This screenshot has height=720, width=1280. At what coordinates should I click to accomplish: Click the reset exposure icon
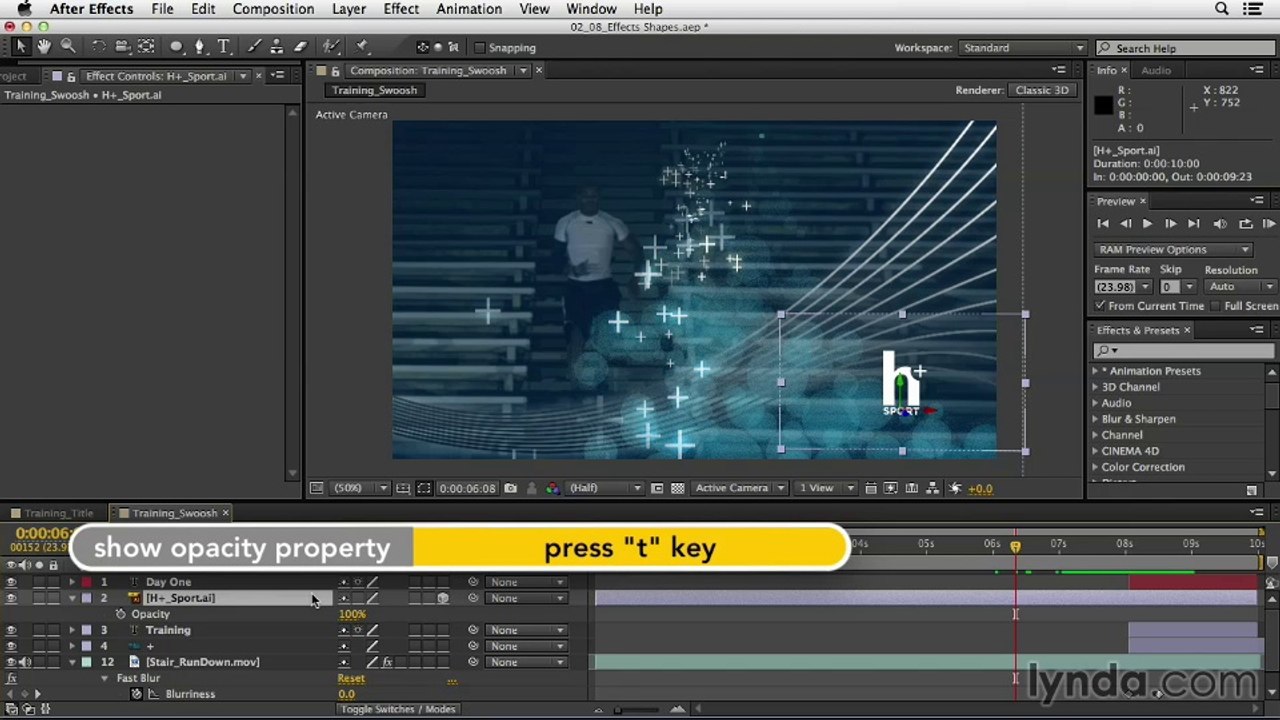pos(955,488)
